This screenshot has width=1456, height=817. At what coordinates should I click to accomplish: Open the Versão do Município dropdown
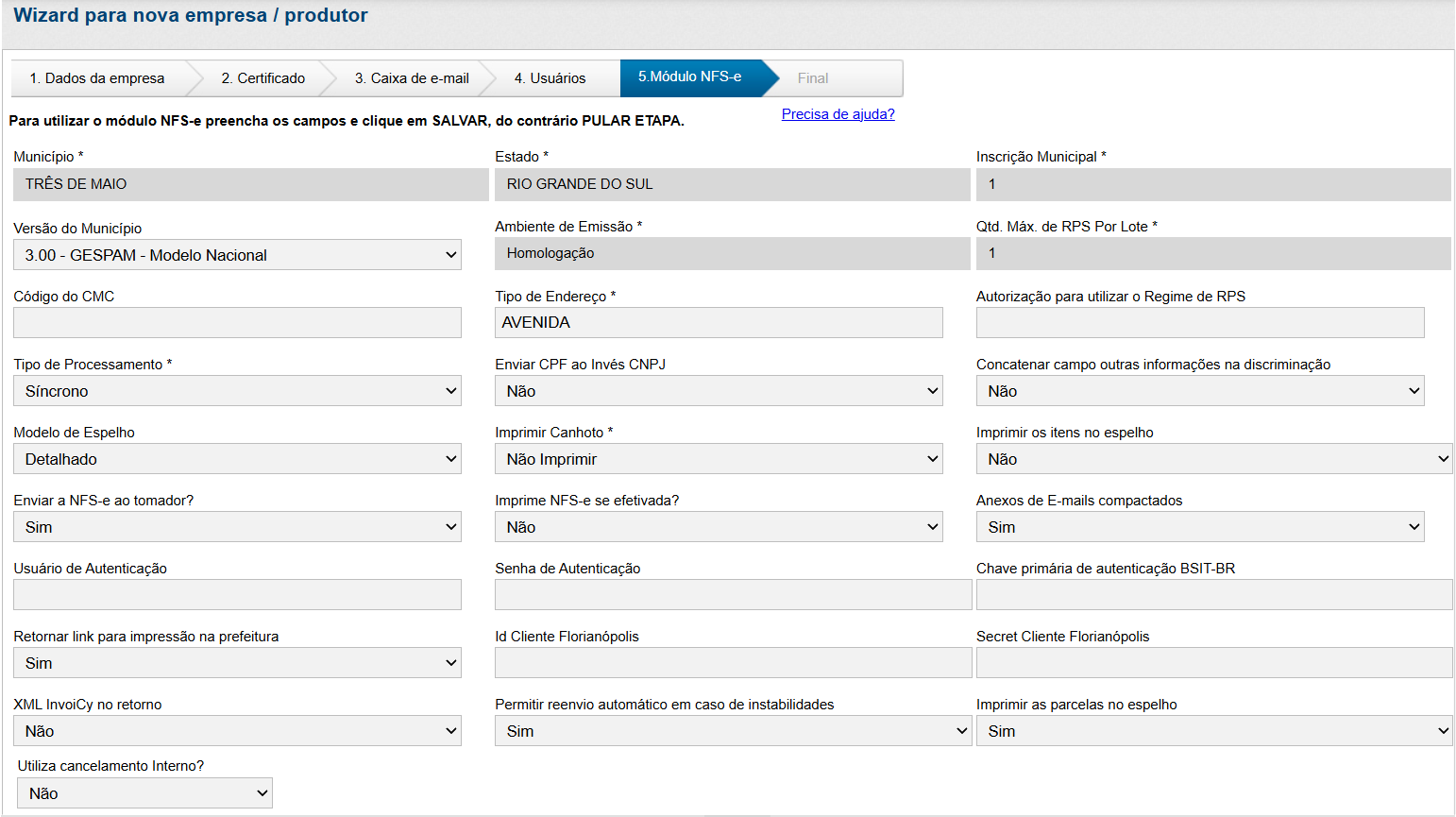tap(237, 255)
